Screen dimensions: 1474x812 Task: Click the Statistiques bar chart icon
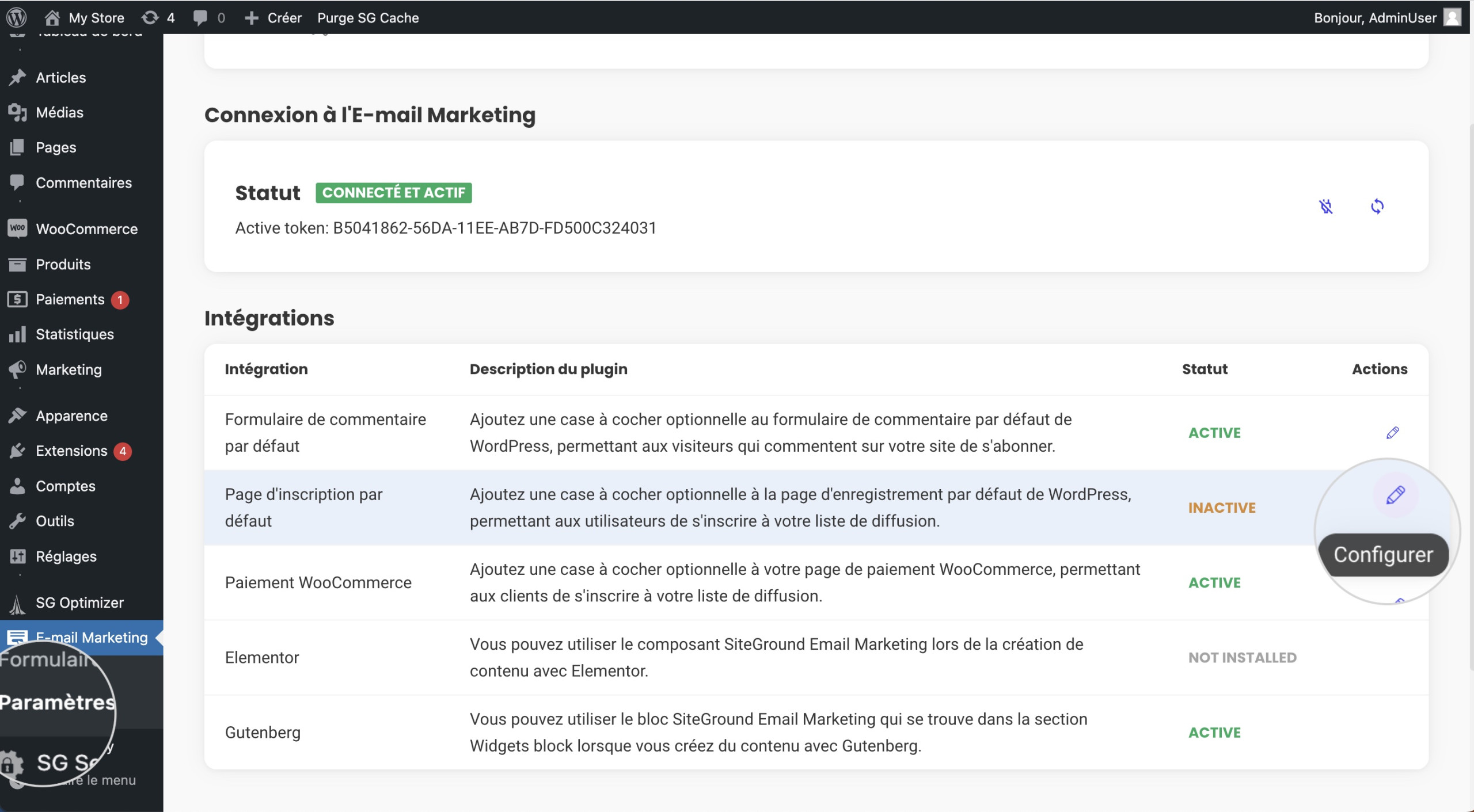click(x=17, y=334)
